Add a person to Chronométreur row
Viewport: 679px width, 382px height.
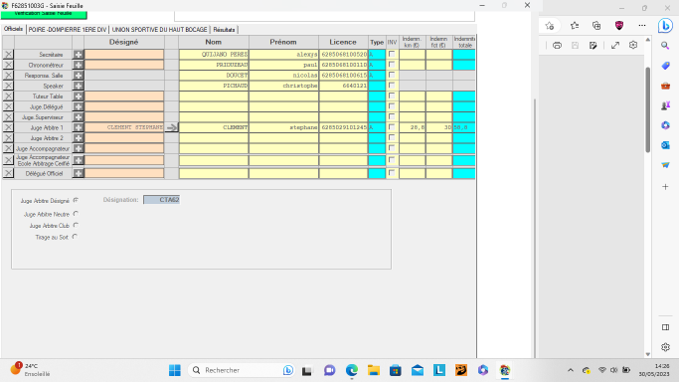(78, 65)
